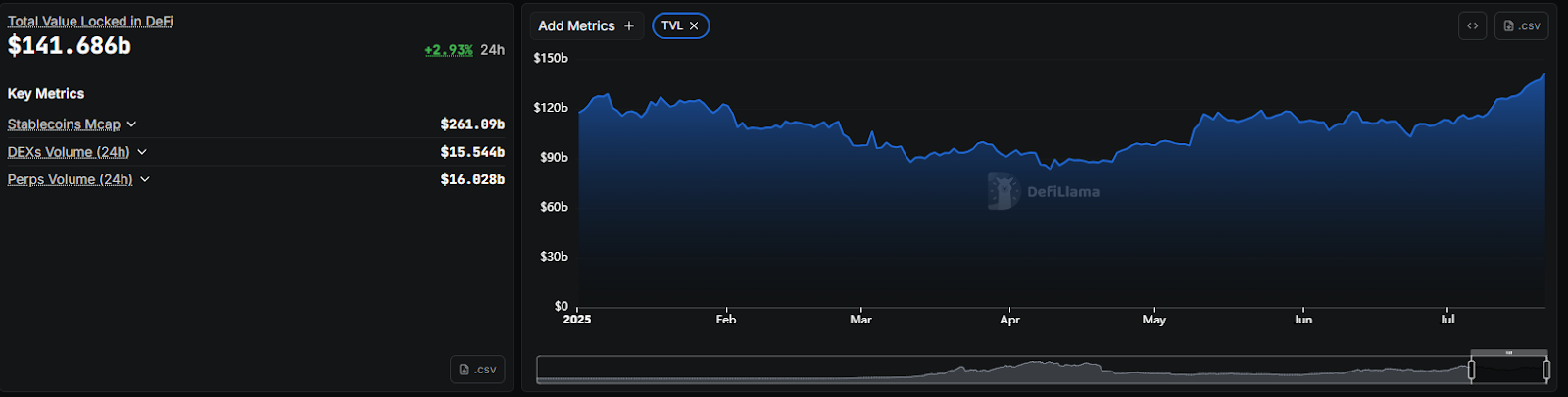This screenshot has width=1568, height=397.
Task: Click the embed code icon above the chart
Action: pos(1472,25)
